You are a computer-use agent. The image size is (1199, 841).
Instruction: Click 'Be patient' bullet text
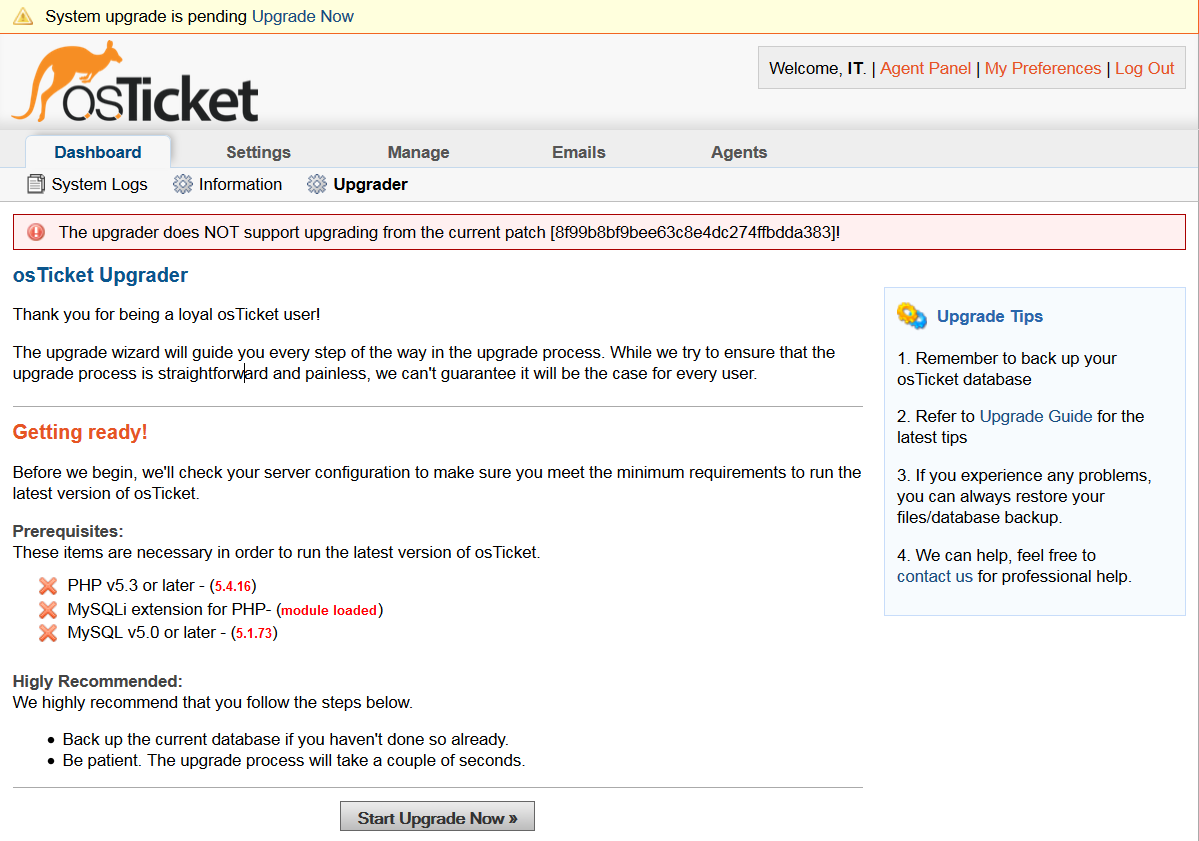point(294,761)
